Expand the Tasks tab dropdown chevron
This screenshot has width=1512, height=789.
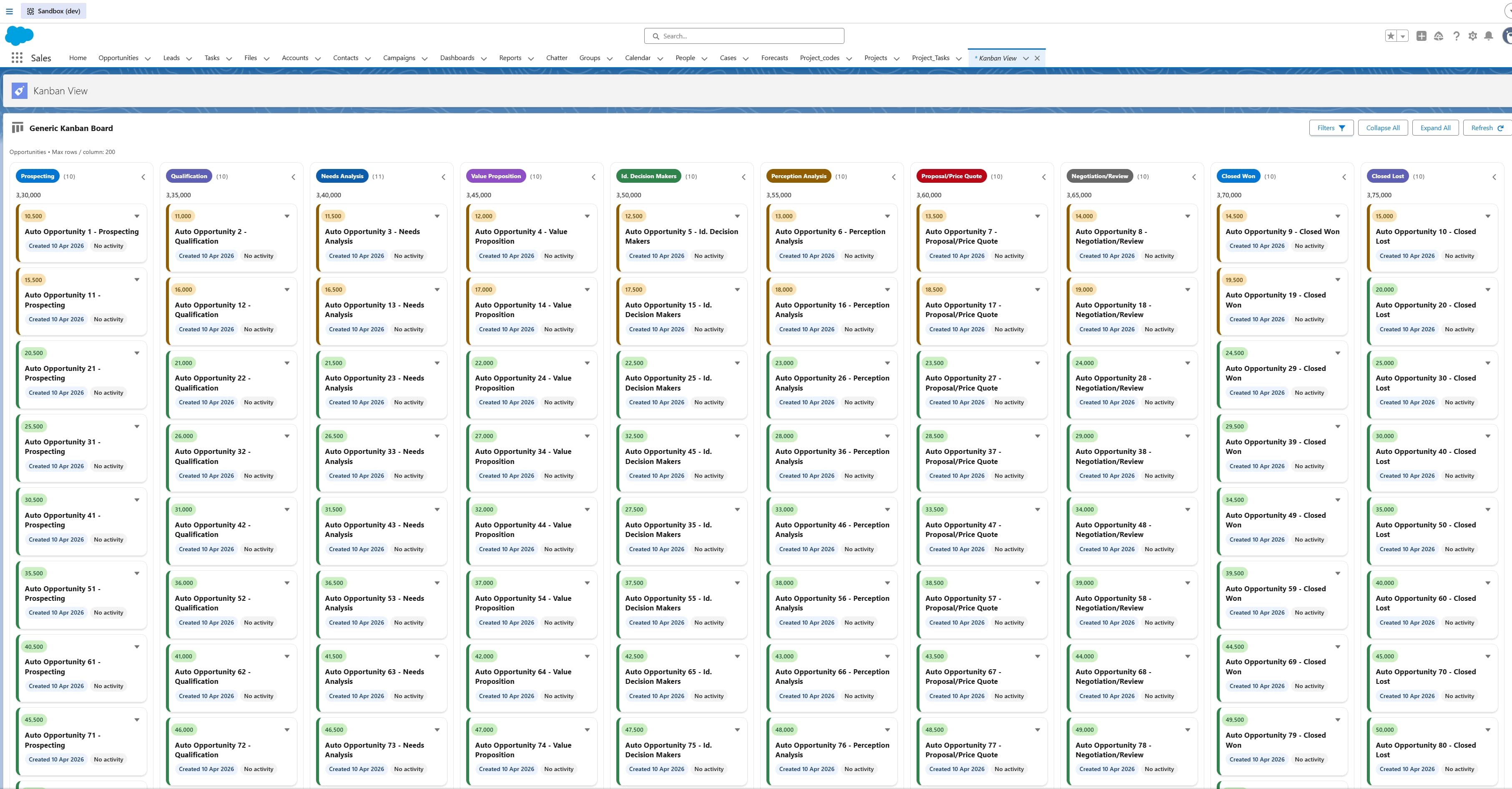click(x=229, y=59)
